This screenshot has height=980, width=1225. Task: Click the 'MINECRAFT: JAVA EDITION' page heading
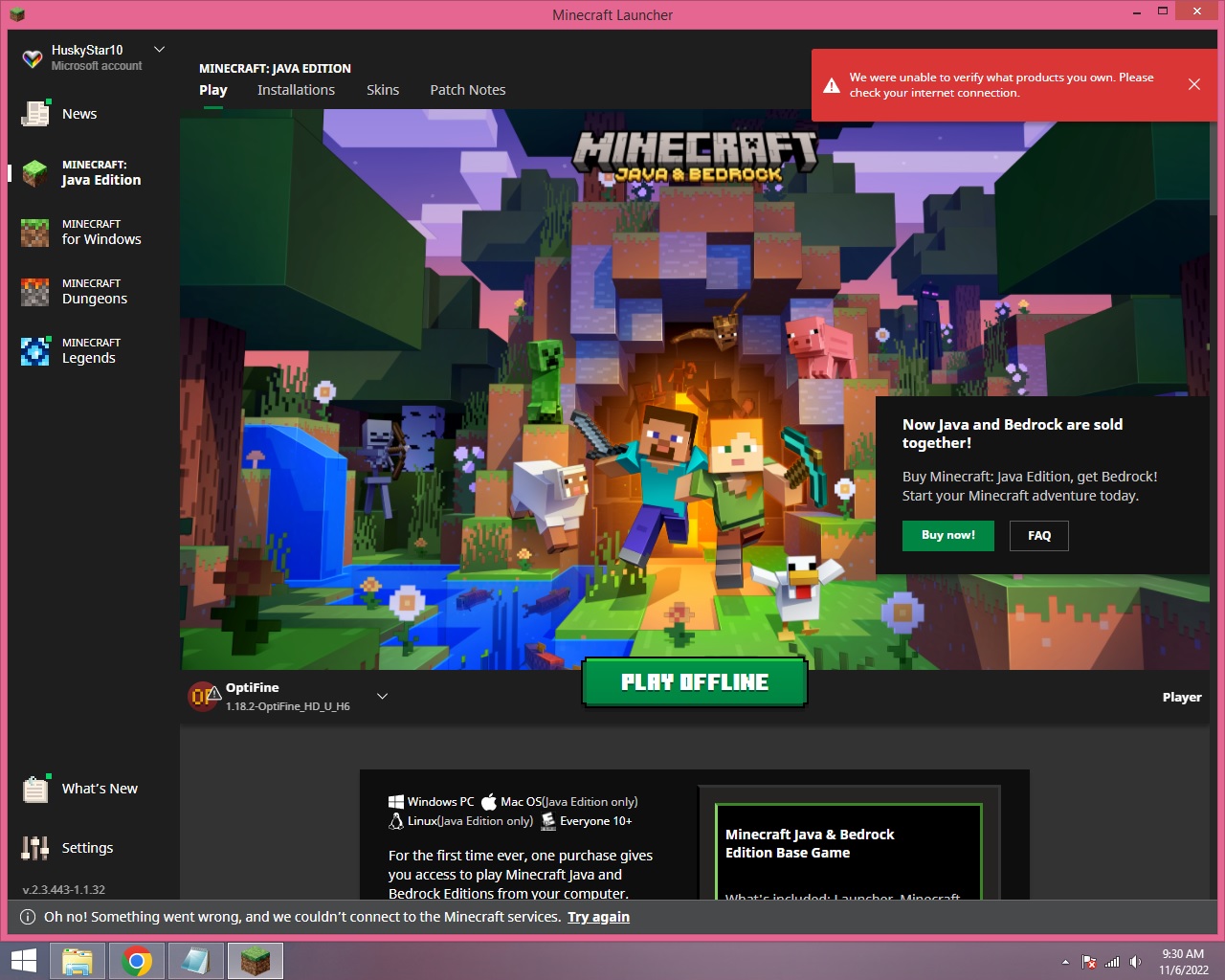click(275, 69)
